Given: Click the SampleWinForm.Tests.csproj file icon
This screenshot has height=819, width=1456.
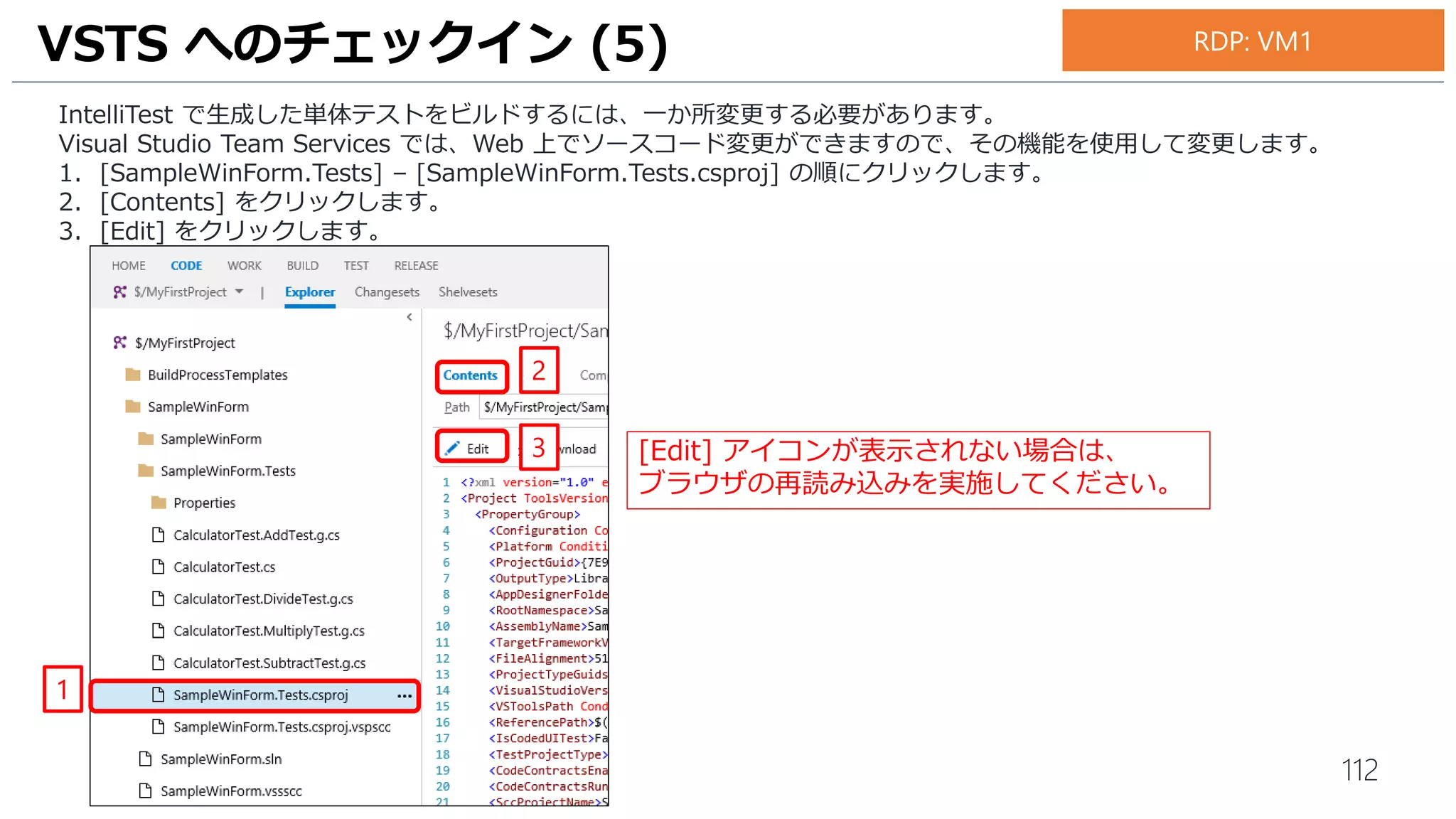Looking at the screenshot, I should click(159, 695).
